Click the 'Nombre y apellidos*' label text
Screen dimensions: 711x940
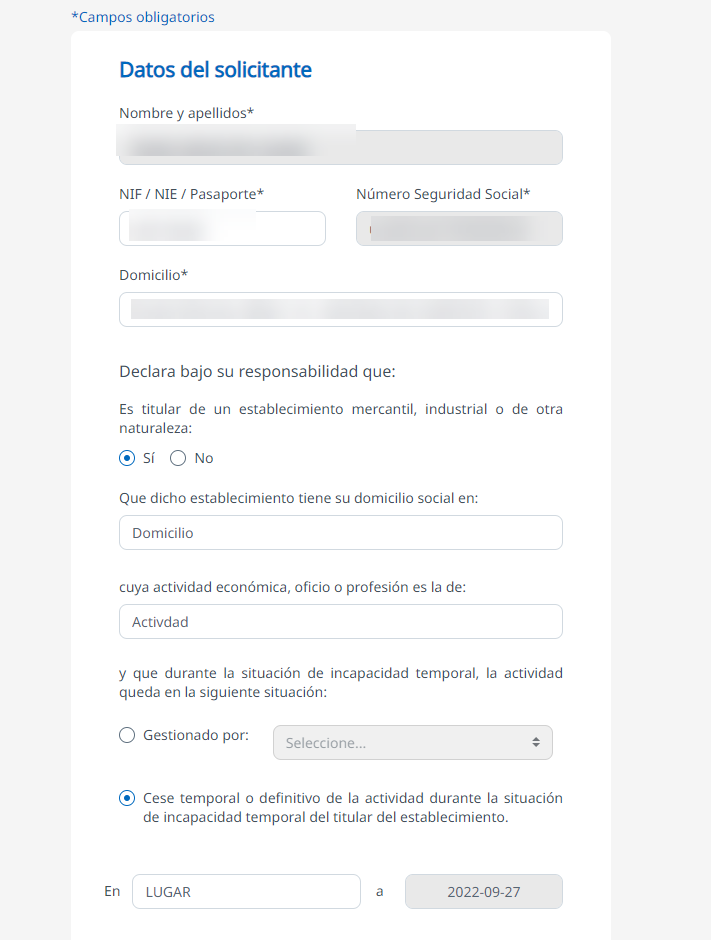pos(186,113)
